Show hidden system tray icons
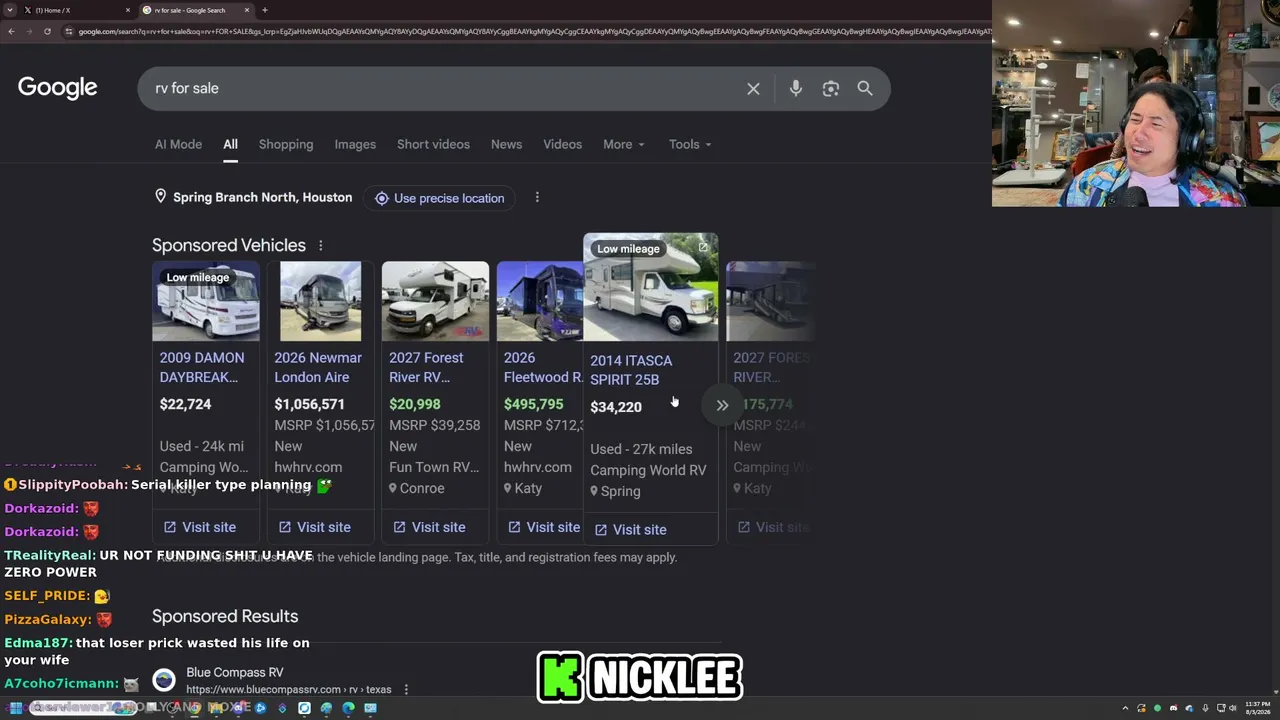 pyautogui.click(x=1125, y=708)
